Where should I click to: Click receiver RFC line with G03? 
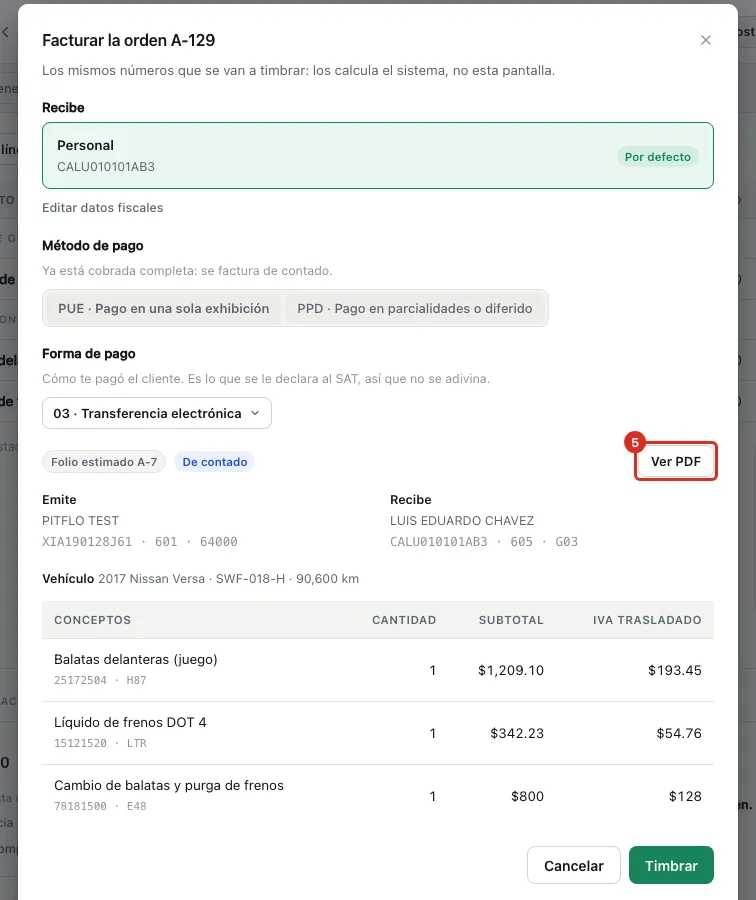click(484, 542)
